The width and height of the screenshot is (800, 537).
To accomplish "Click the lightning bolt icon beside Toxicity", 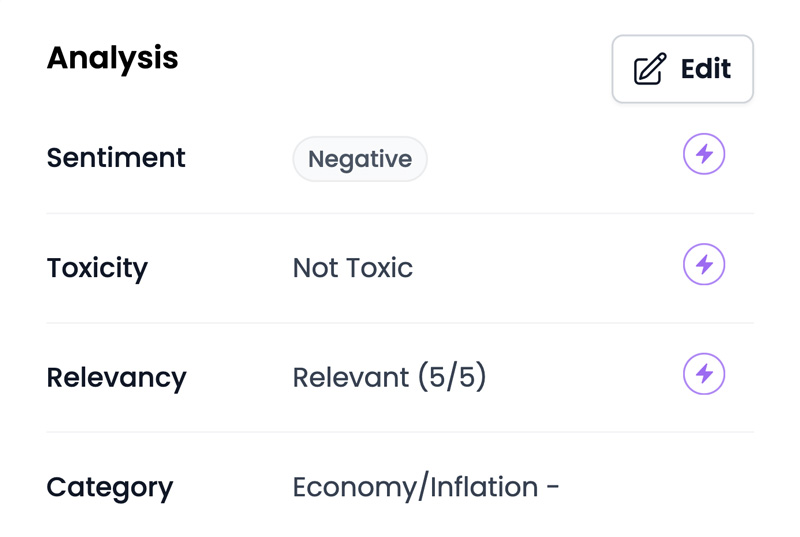I will coord(704,264).
